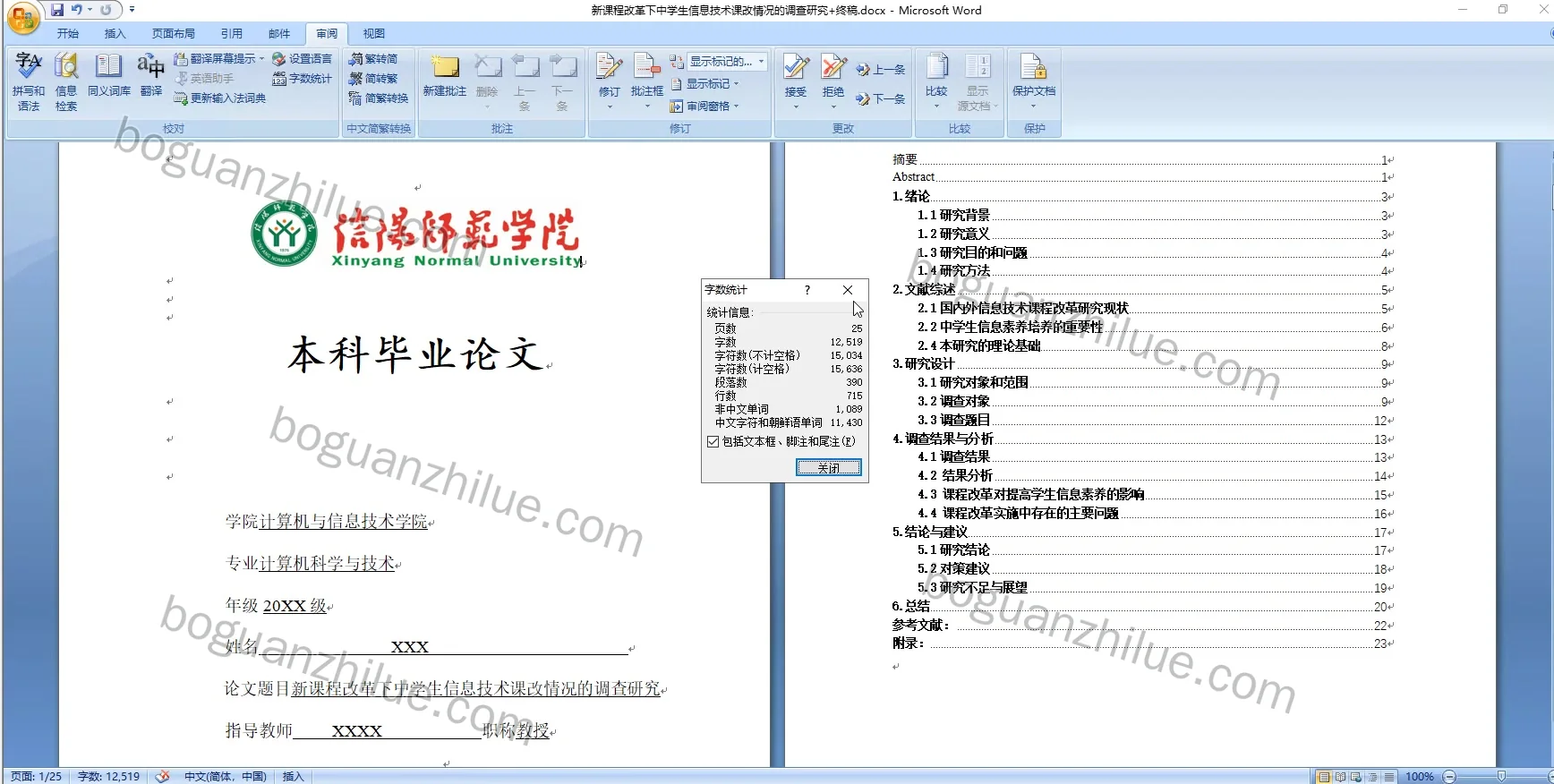Open the Research (信息检索) tool
Image resolution: width=1554 pixels, height=784 pixels.
tap(66, 81)
